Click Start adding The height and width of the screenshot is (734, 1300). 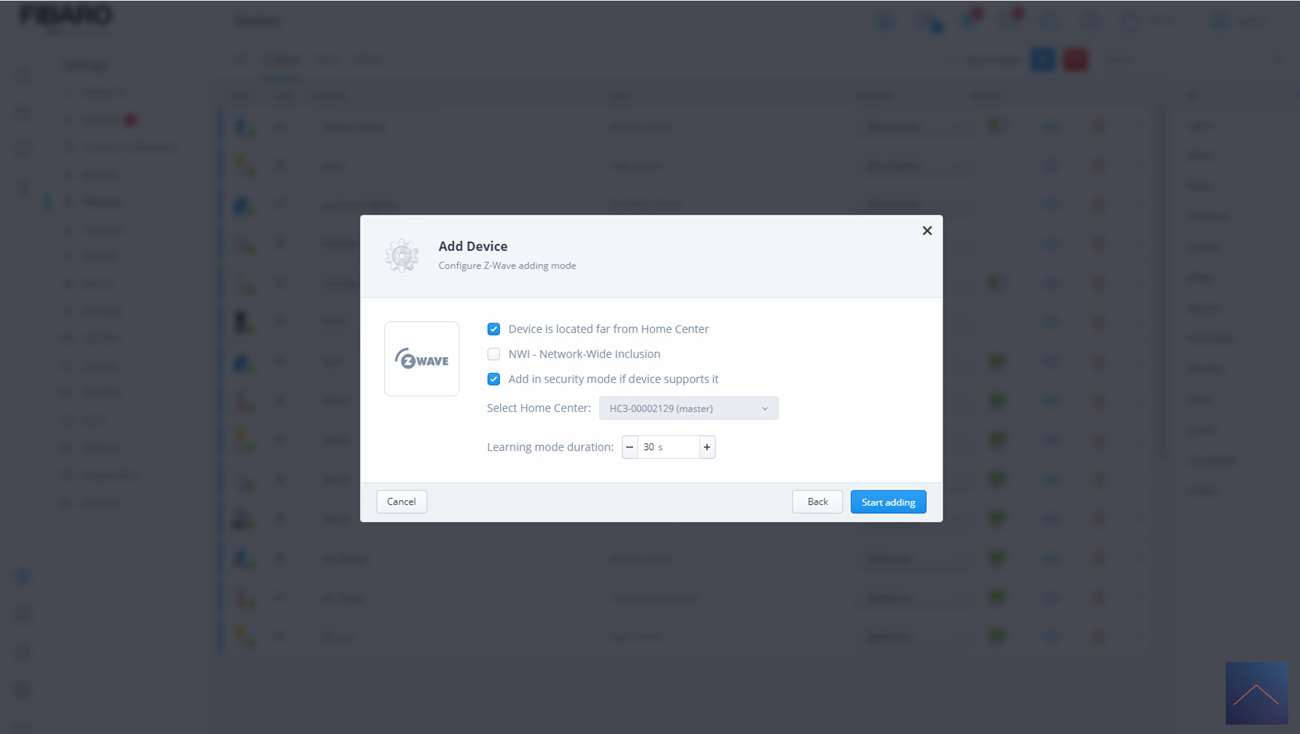click(x=888, y=502)
